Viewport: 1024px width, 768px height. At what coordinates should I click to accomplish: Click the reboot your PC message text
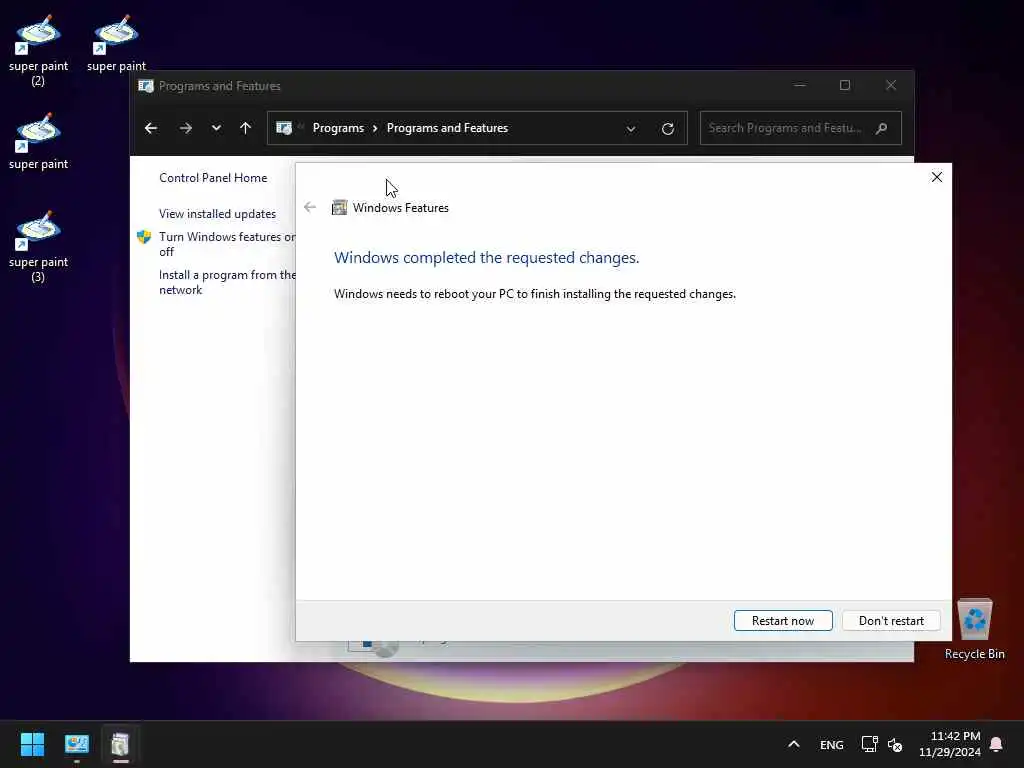click(535, 294)
